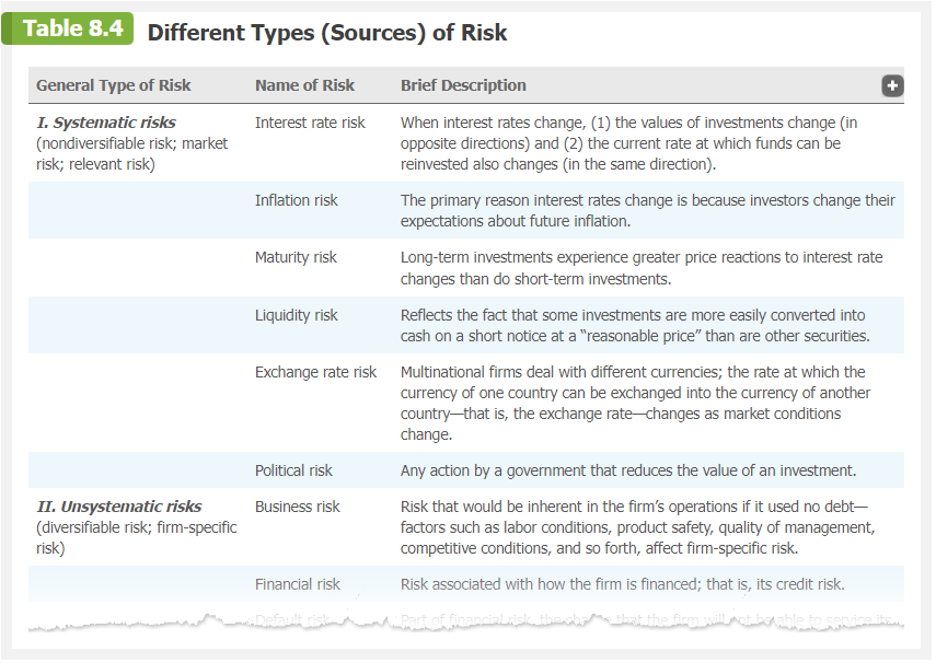This screenshot has width=936, height=664.
Task: Click the Brief Description column header
Action: [x=463, y=86]
